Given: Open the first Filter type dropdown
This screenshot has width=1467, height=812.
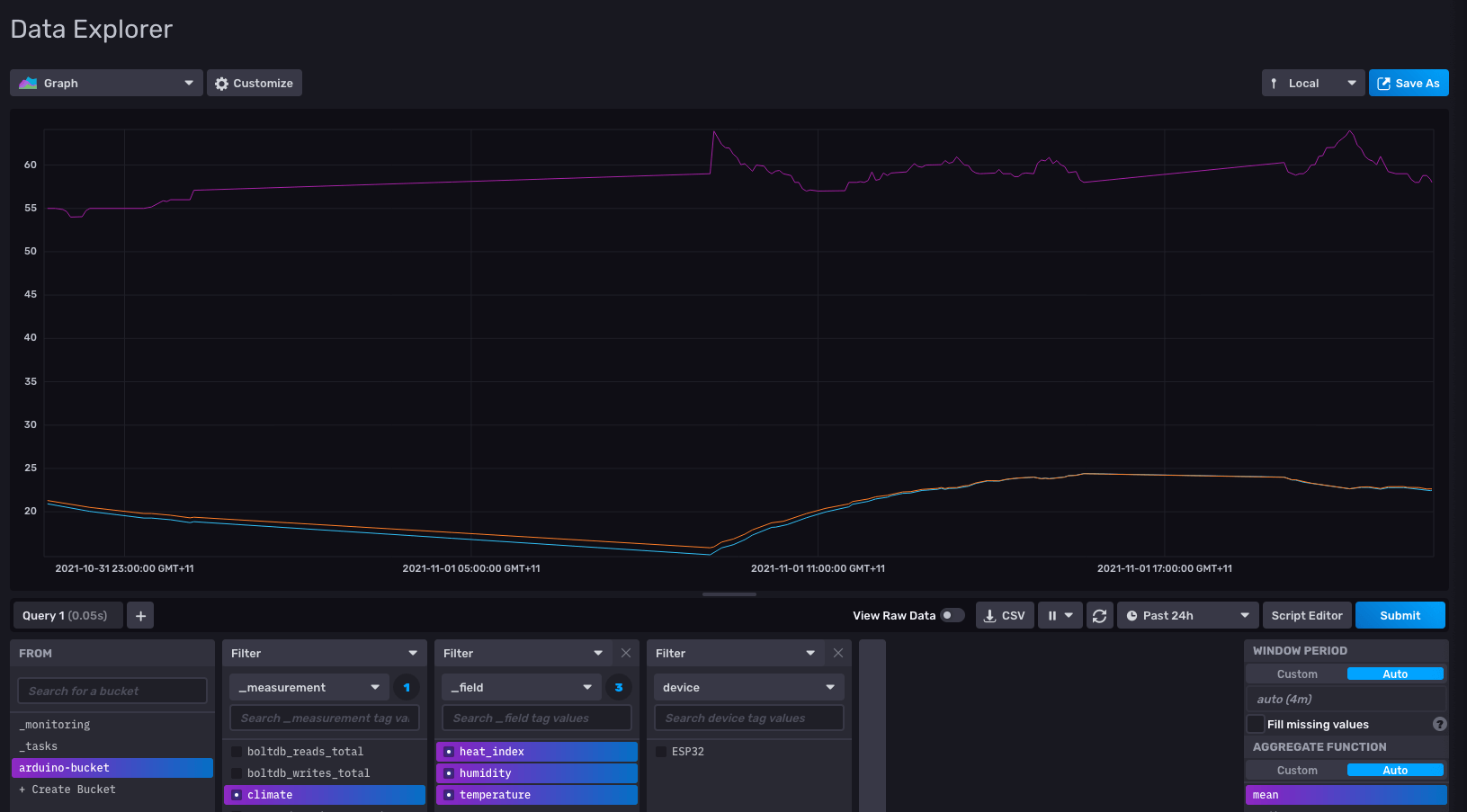Looking at the screenshot, I should [x=324, y=653].
